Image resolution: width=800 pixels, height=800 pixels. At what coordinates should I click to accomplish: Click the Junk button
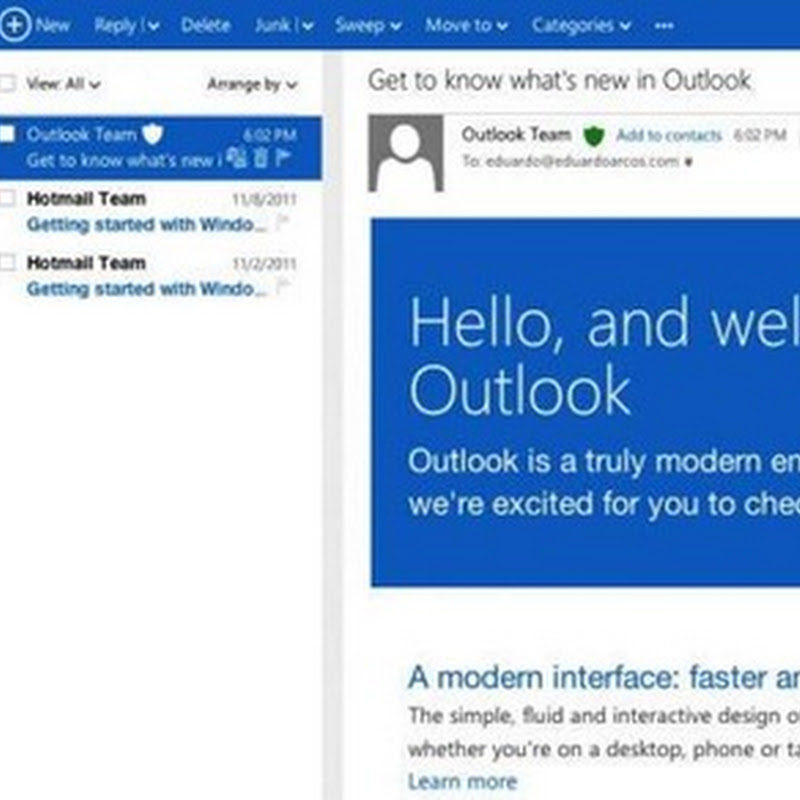coord(272,25)
